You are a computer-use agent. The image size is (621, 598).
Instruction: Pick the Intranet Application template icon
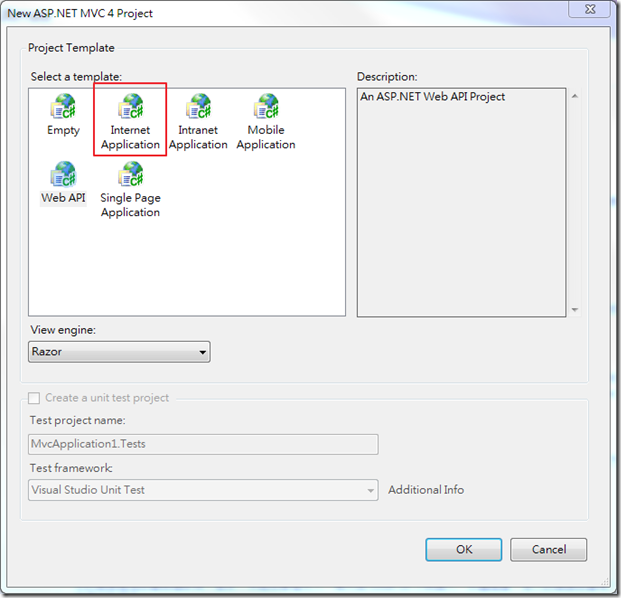click(198, 107)
